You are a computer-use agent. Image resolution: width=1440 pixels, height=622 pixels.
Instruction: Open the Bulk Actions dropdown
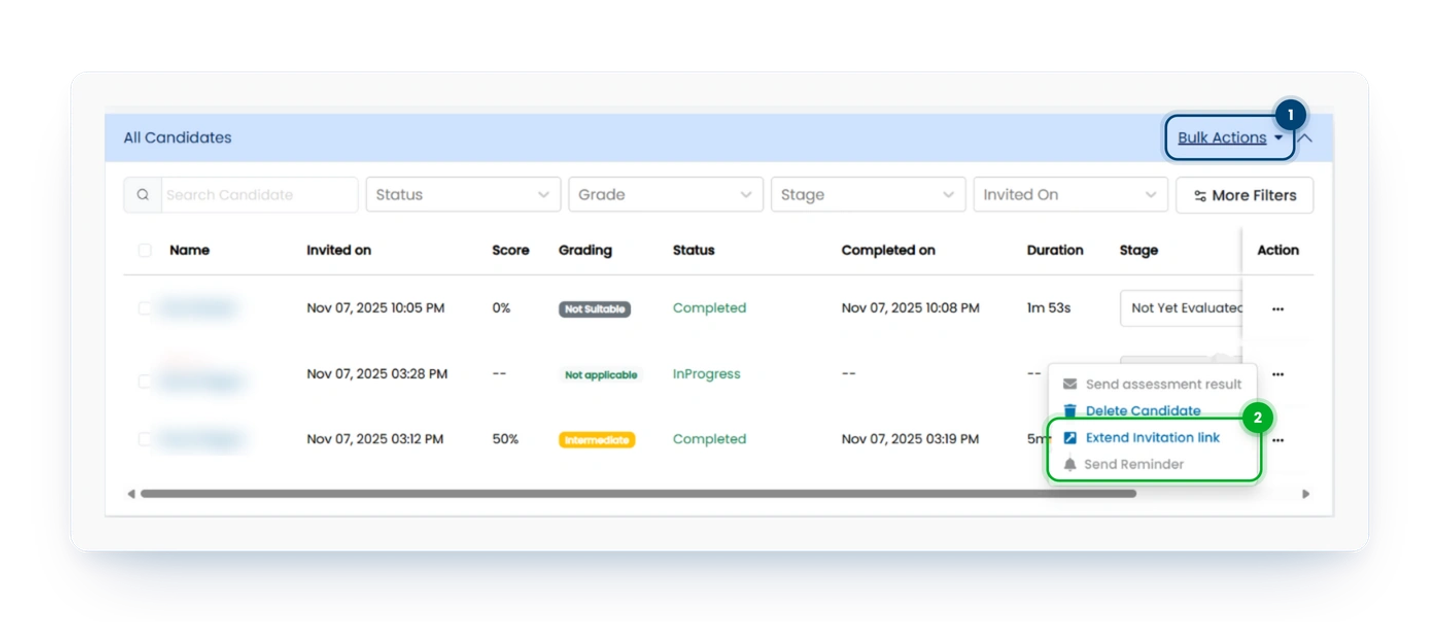(x=1230, y=138)
